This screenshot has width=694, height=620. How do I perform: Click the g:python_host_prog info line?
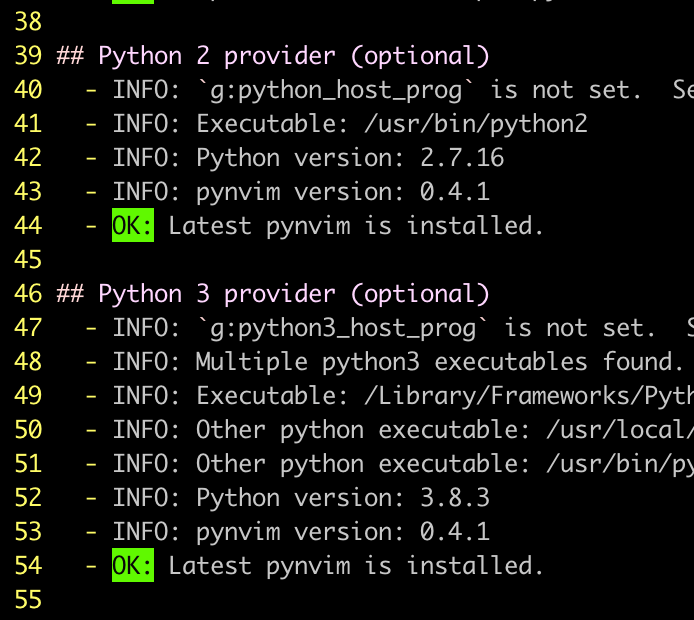pyautogui.click(x=389, y=91)
